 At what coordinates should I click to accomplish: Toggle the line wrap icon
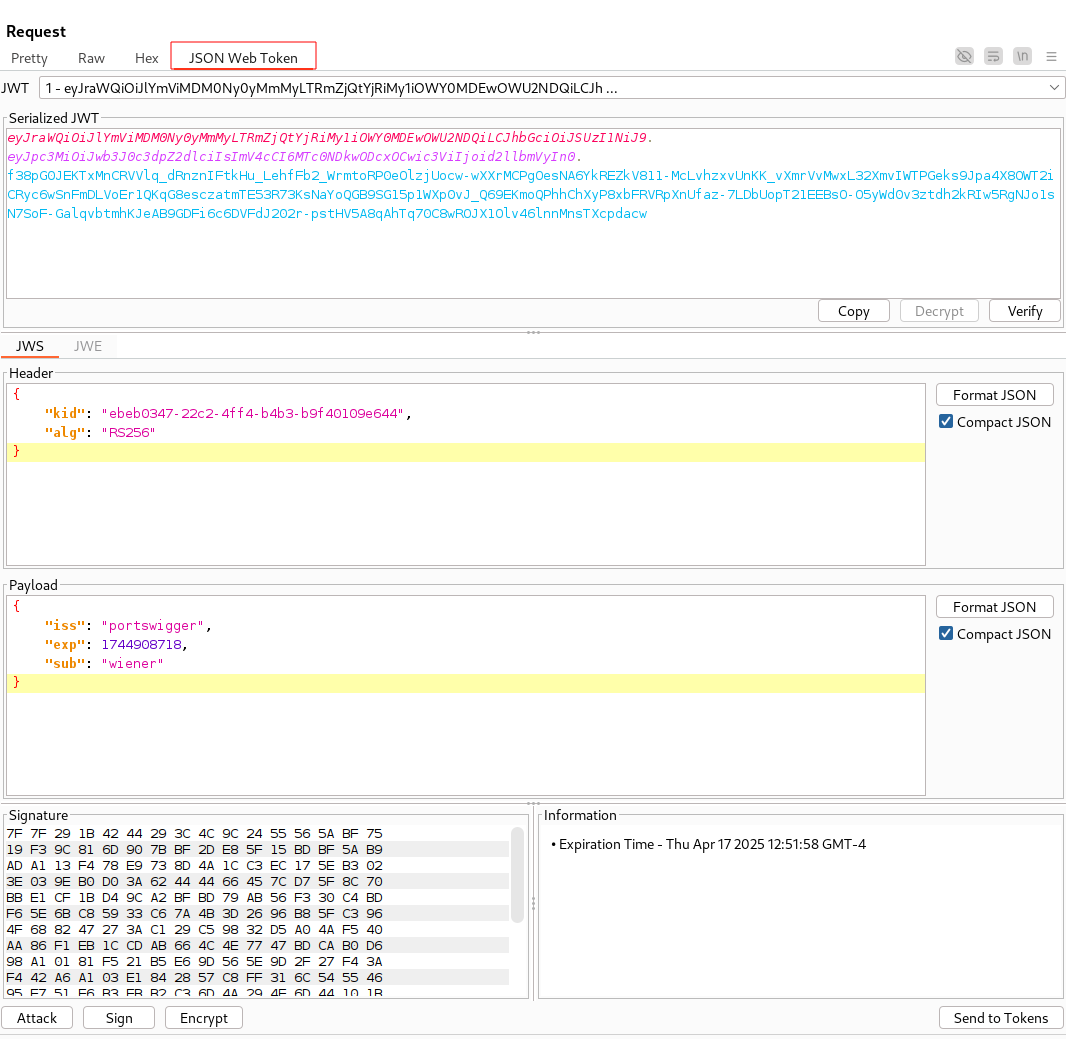[993, 56]
